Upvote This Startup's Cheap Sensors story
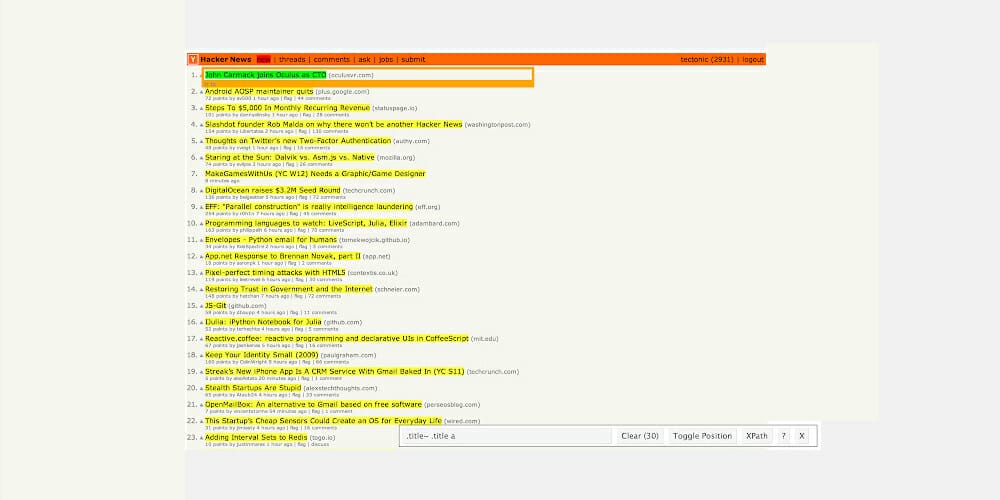Viewport: 1000px width, 500px height. [x=202, y=422]
